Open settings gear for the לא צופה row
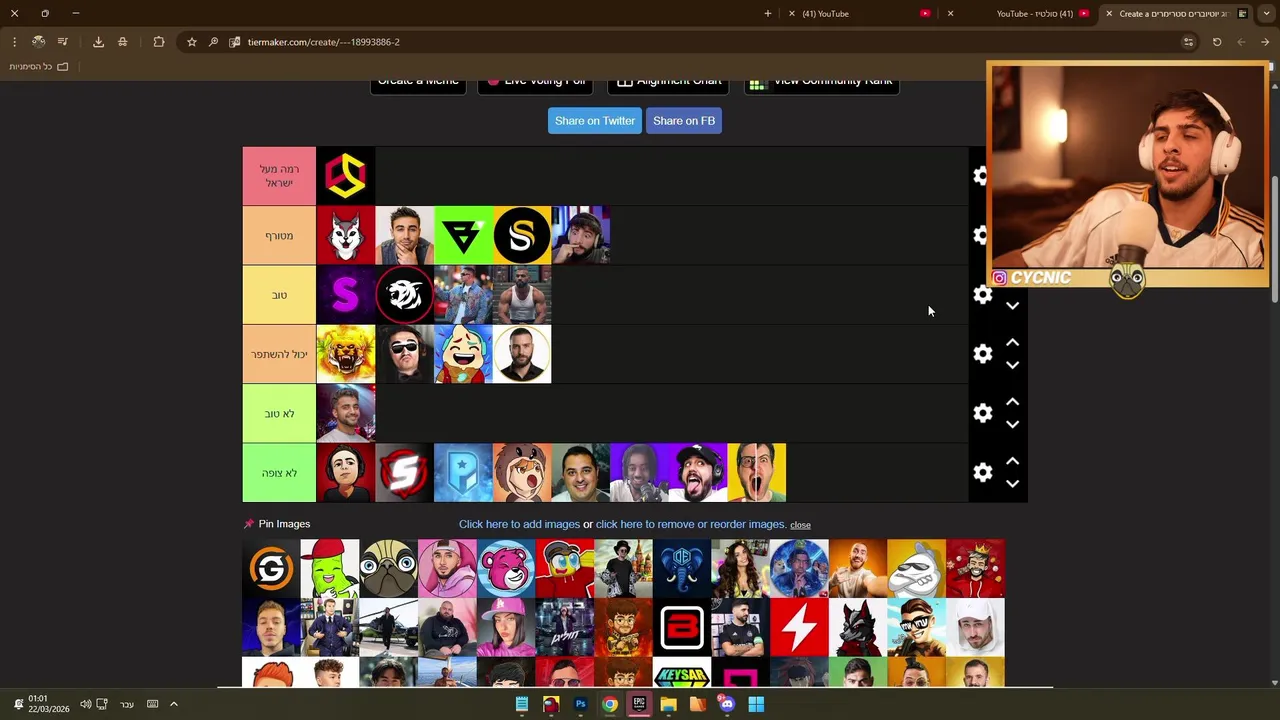 coord(982,472)
